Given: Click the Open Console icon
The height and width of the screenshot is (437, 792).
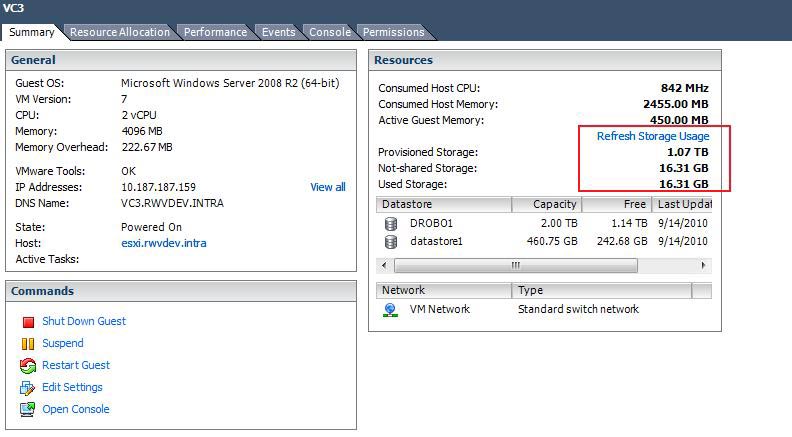Looking at the screenshot, I should tap(28, 410).
